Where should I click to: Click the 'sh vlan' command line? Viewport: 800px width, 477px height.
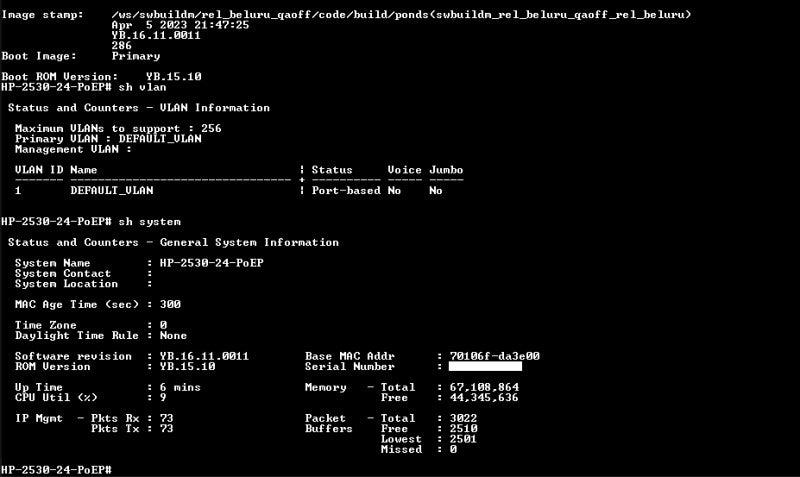tap(84, 87)
